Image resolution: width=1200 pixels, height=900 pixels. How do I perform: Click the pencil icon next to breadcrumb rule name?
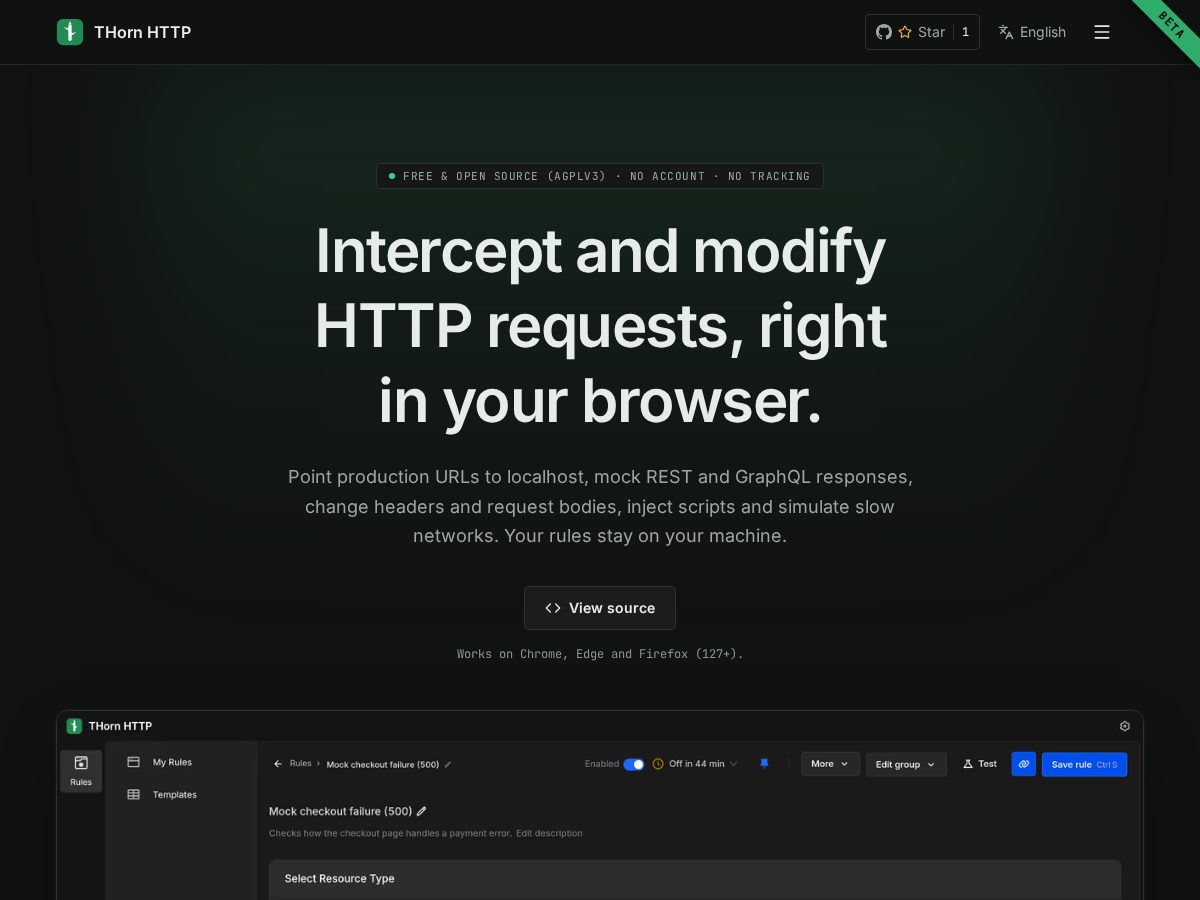point(448,765)
